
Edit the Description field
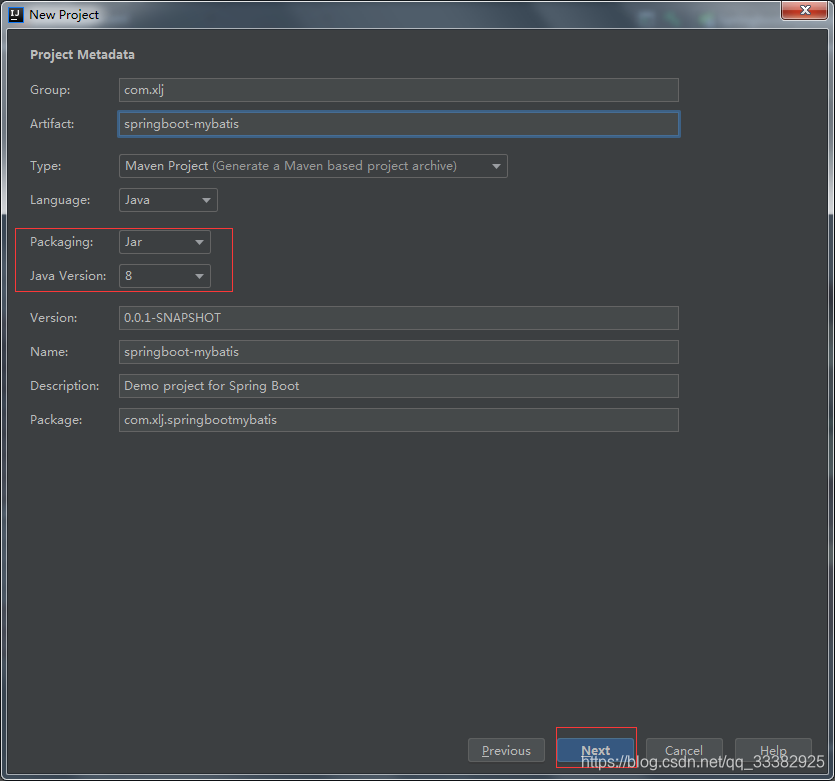click(x=398, y=386)
